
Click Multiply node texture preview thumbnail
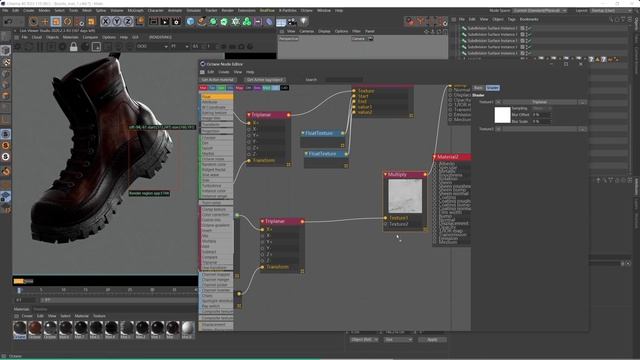coord(405,196)
